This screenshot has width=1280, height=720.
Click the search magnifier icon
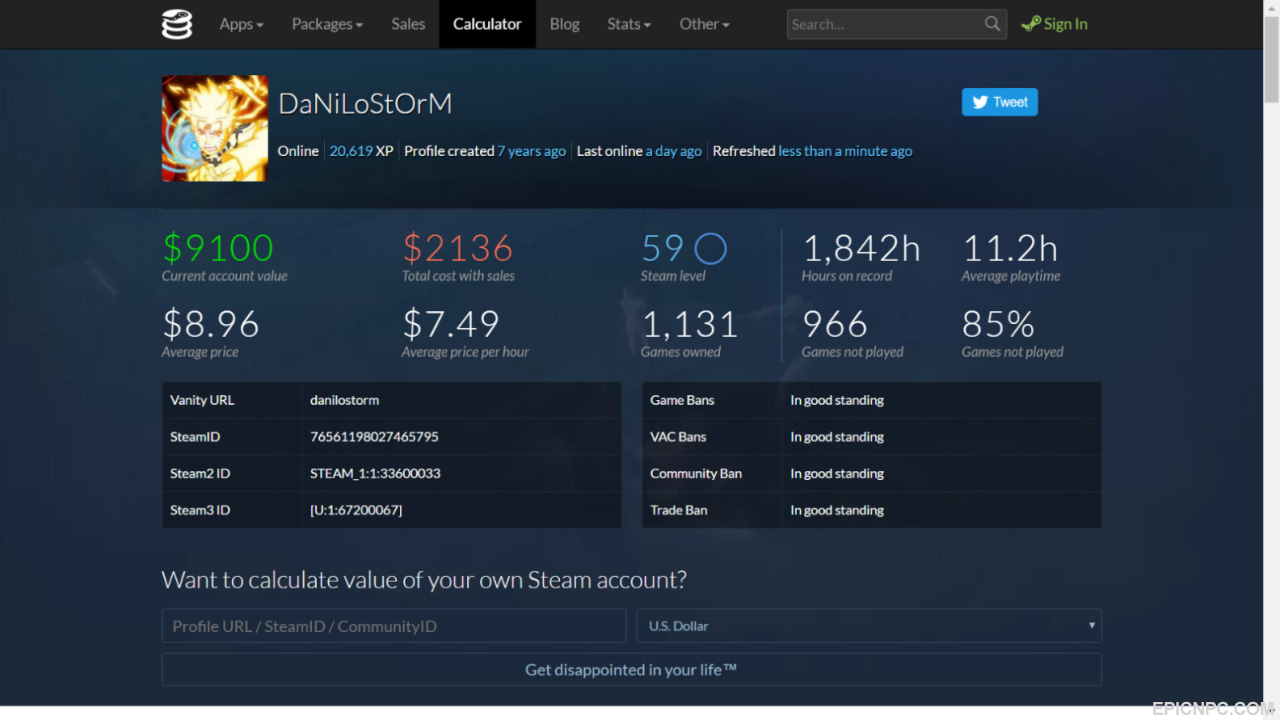tap(992, 24)
